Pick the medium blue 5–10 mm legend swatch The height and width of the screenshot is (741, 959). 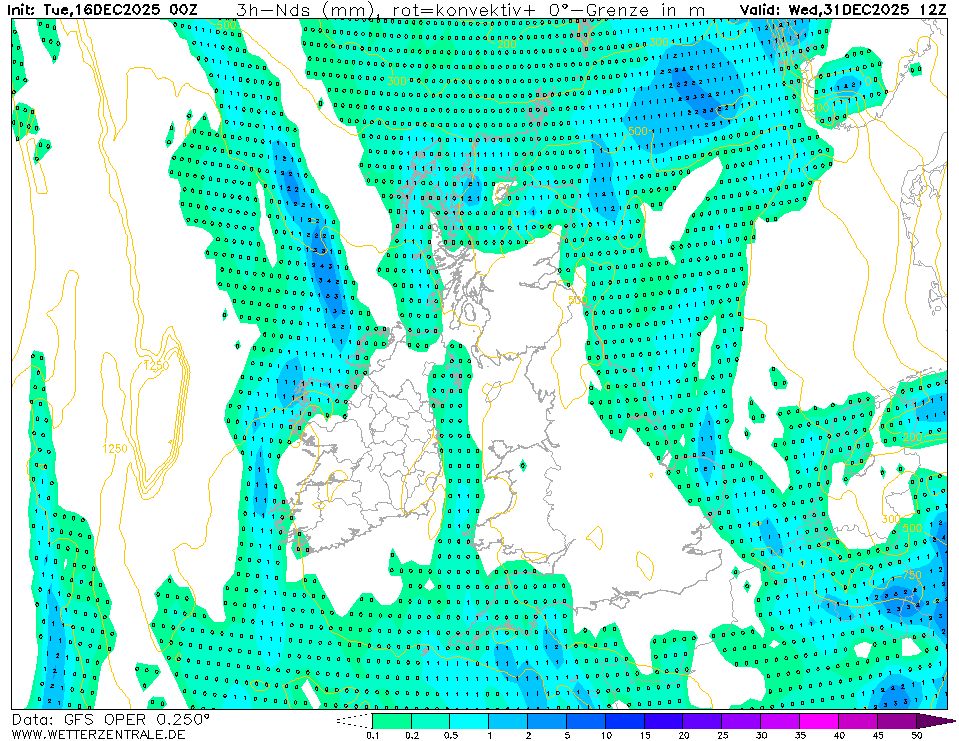pyautogui.click(x=586, y=720)
